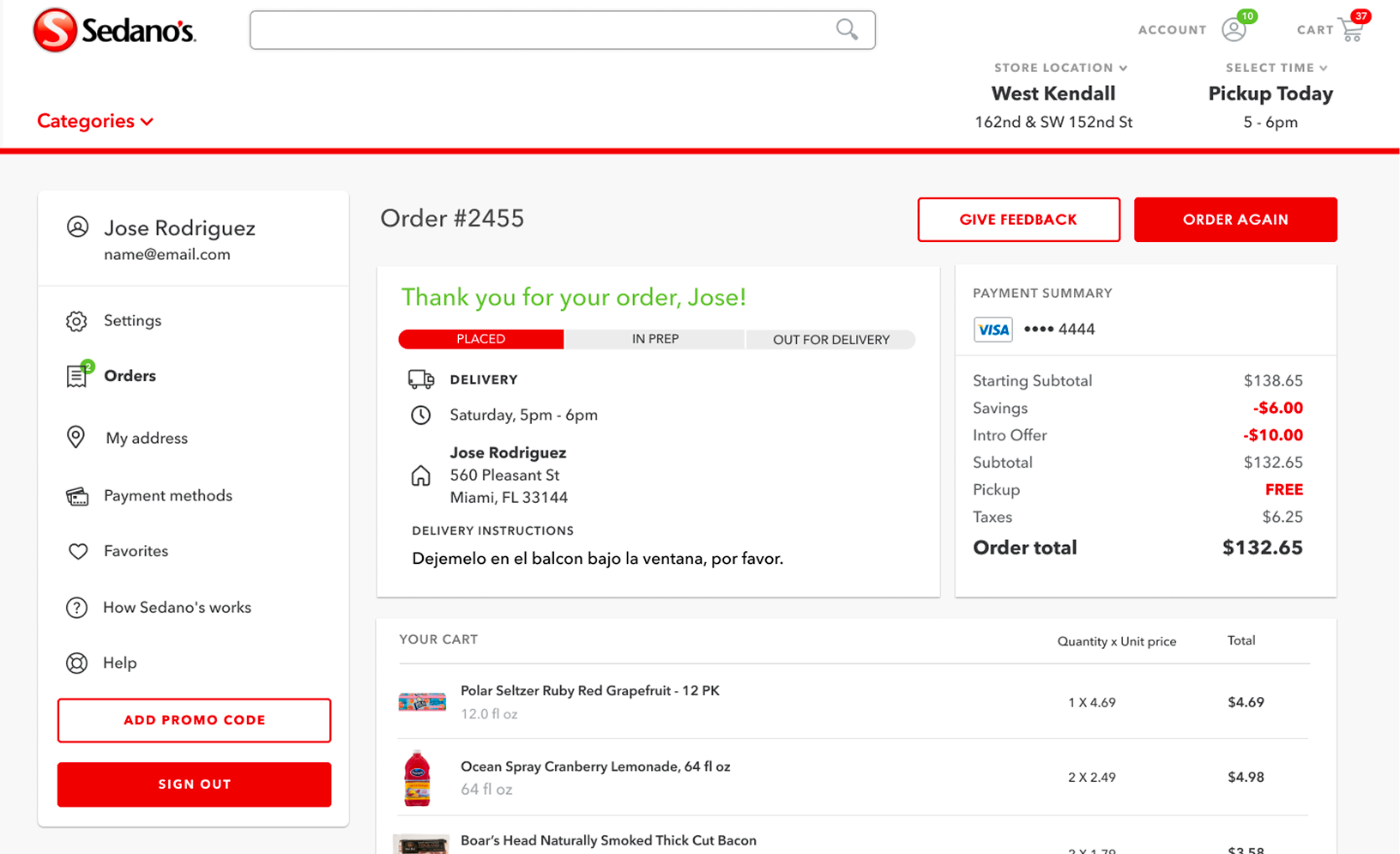
Task: Expand the Categories dropdown
Action: [x=95, y=121]
